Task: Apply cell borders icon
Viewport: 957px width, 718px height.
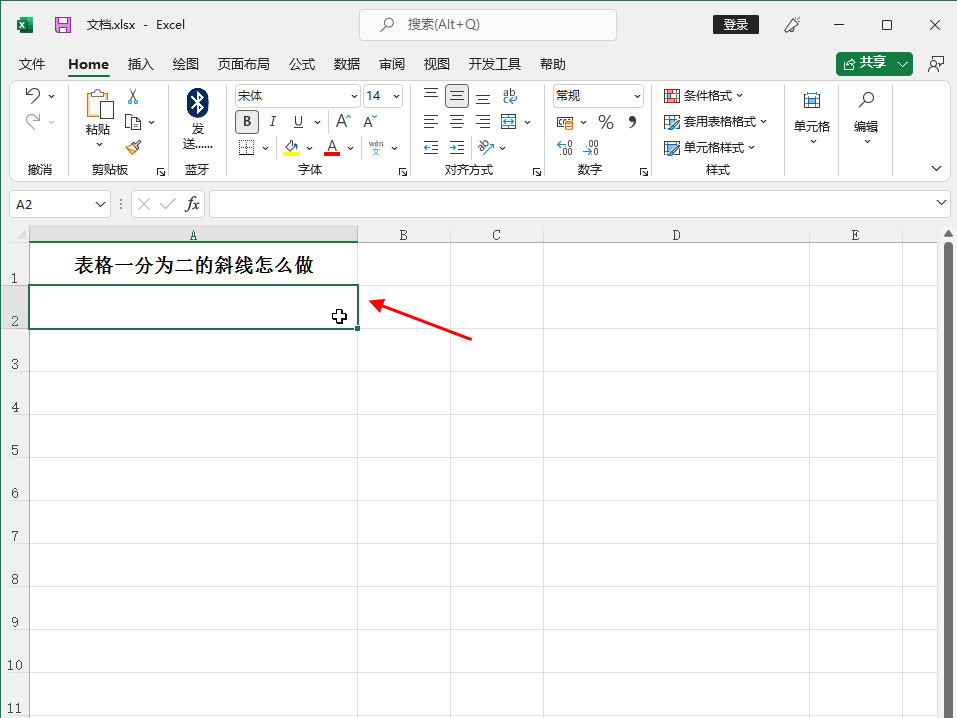Action: pos(247,147)
